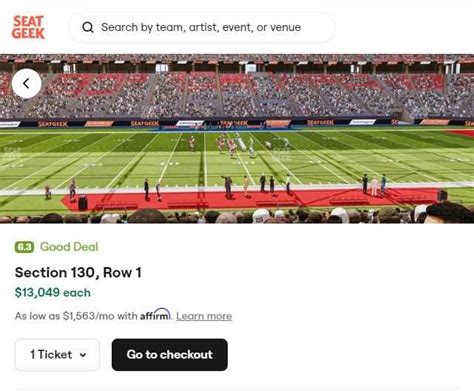Click the As low as $1,563/mo text

click(76, 316)
